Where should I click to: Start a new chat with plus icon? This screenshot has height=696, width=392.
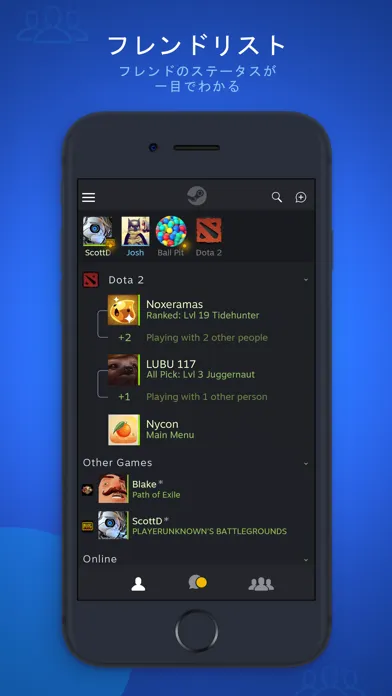click(301, 198)
